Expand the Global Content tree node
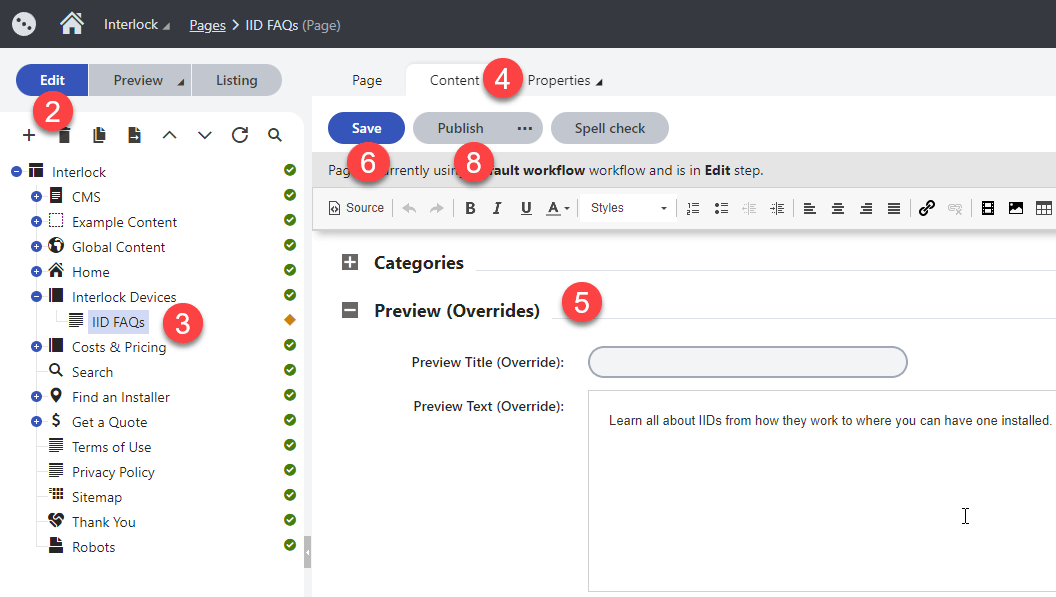Screen dimensions: 1056x597 (36, 247)
